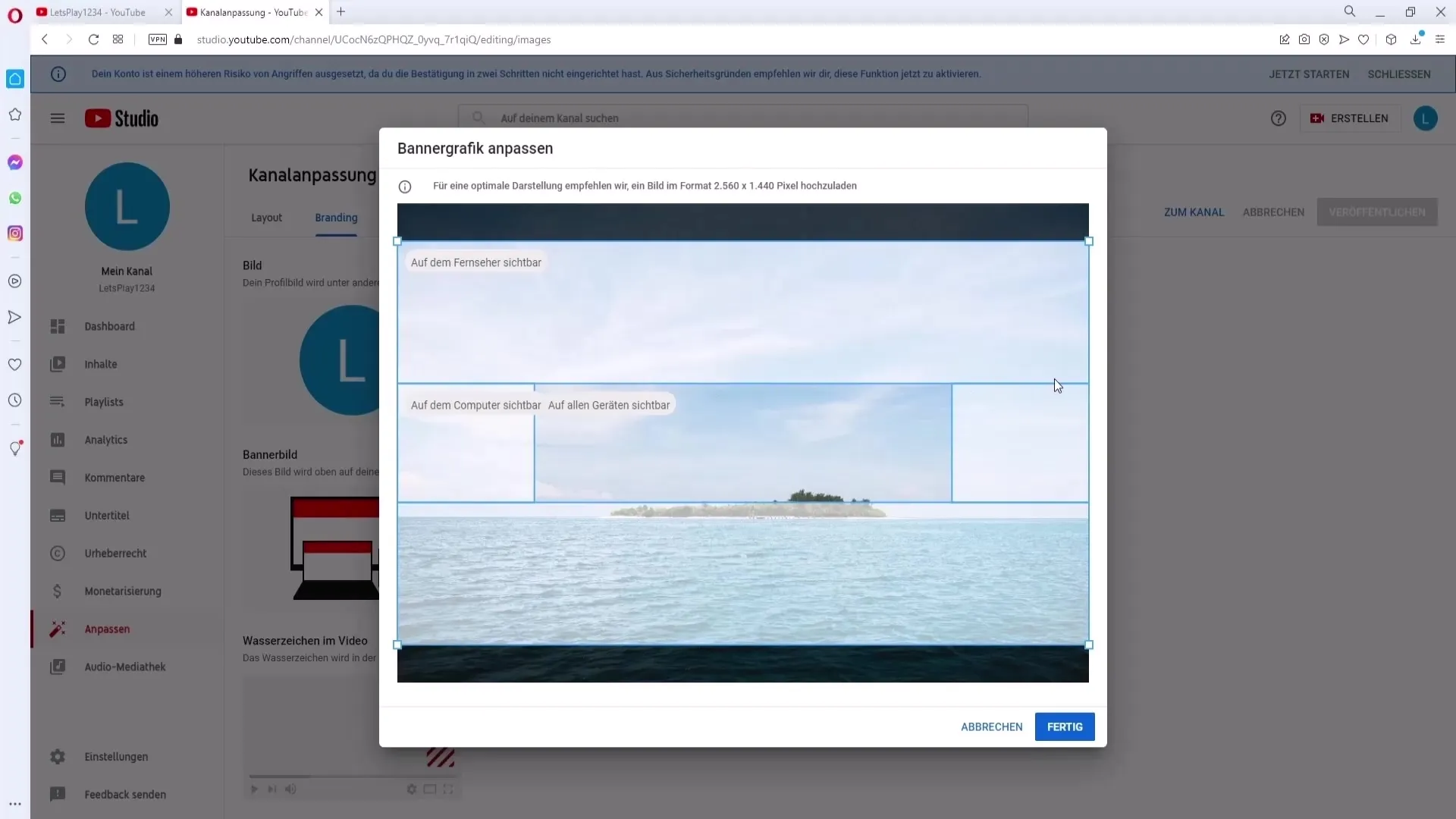Viewport: 1456px width, 819px height.
Task: Open Messenger in Opera sidebar
Action: 15,162
